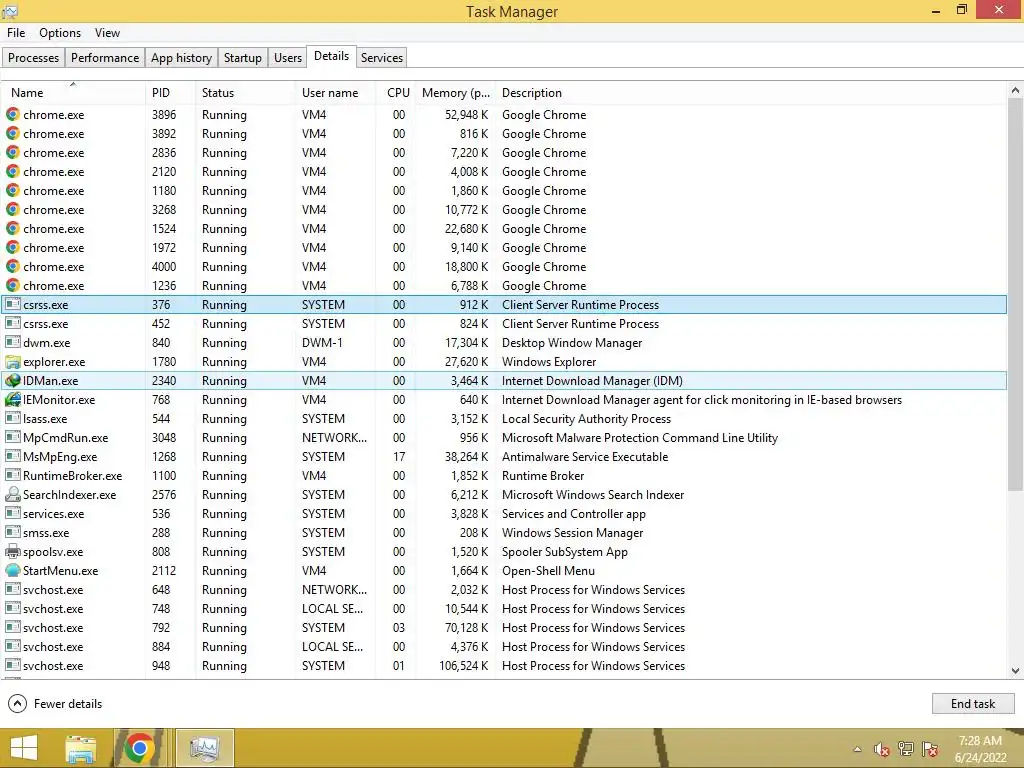Show hidden tray icons arrow
This screenshot has height=768, width=1024.
point(857,749)
